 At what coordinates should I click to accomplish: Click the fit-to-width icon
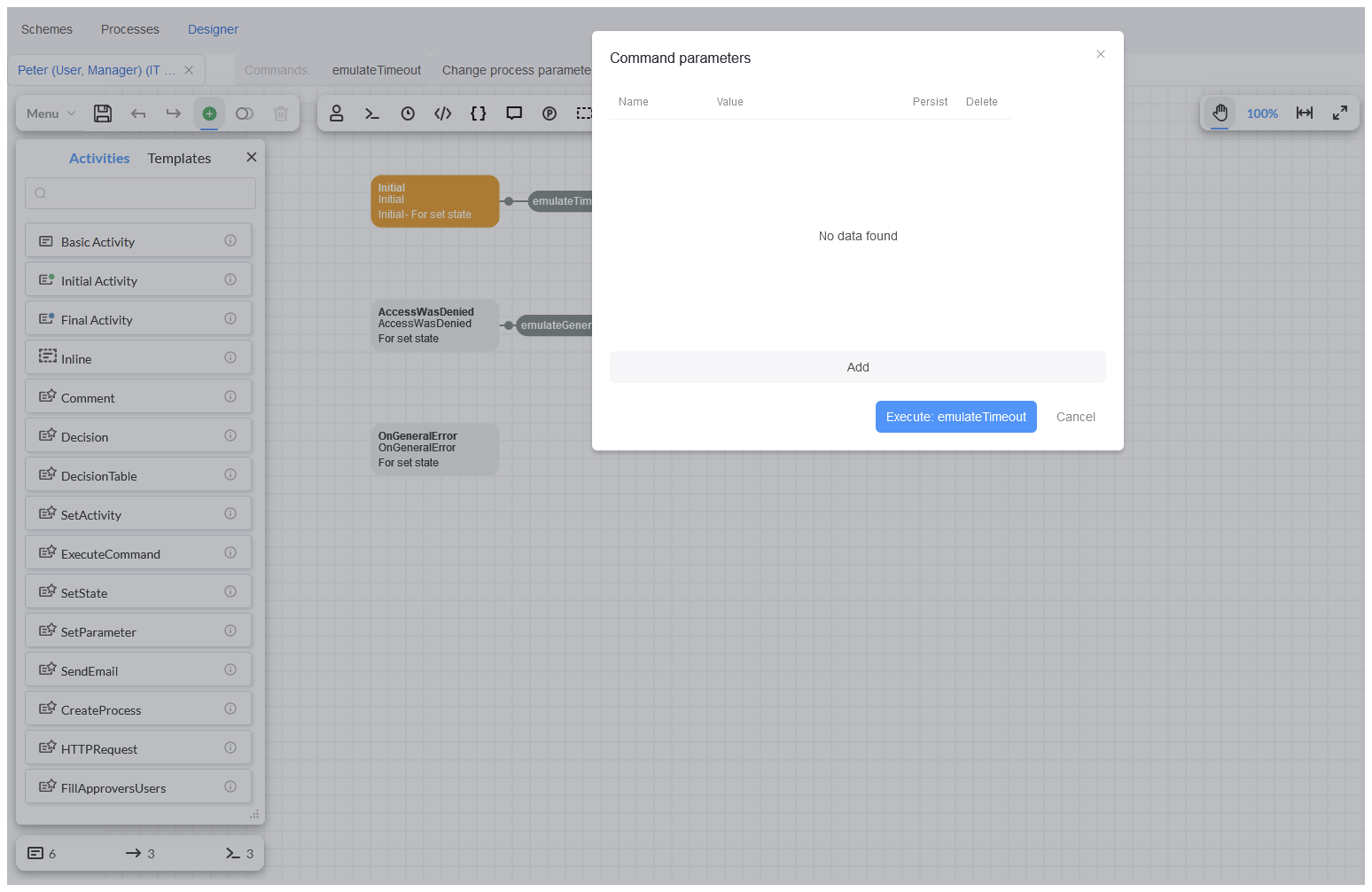pyautogui.click(x=1305, y=113)
